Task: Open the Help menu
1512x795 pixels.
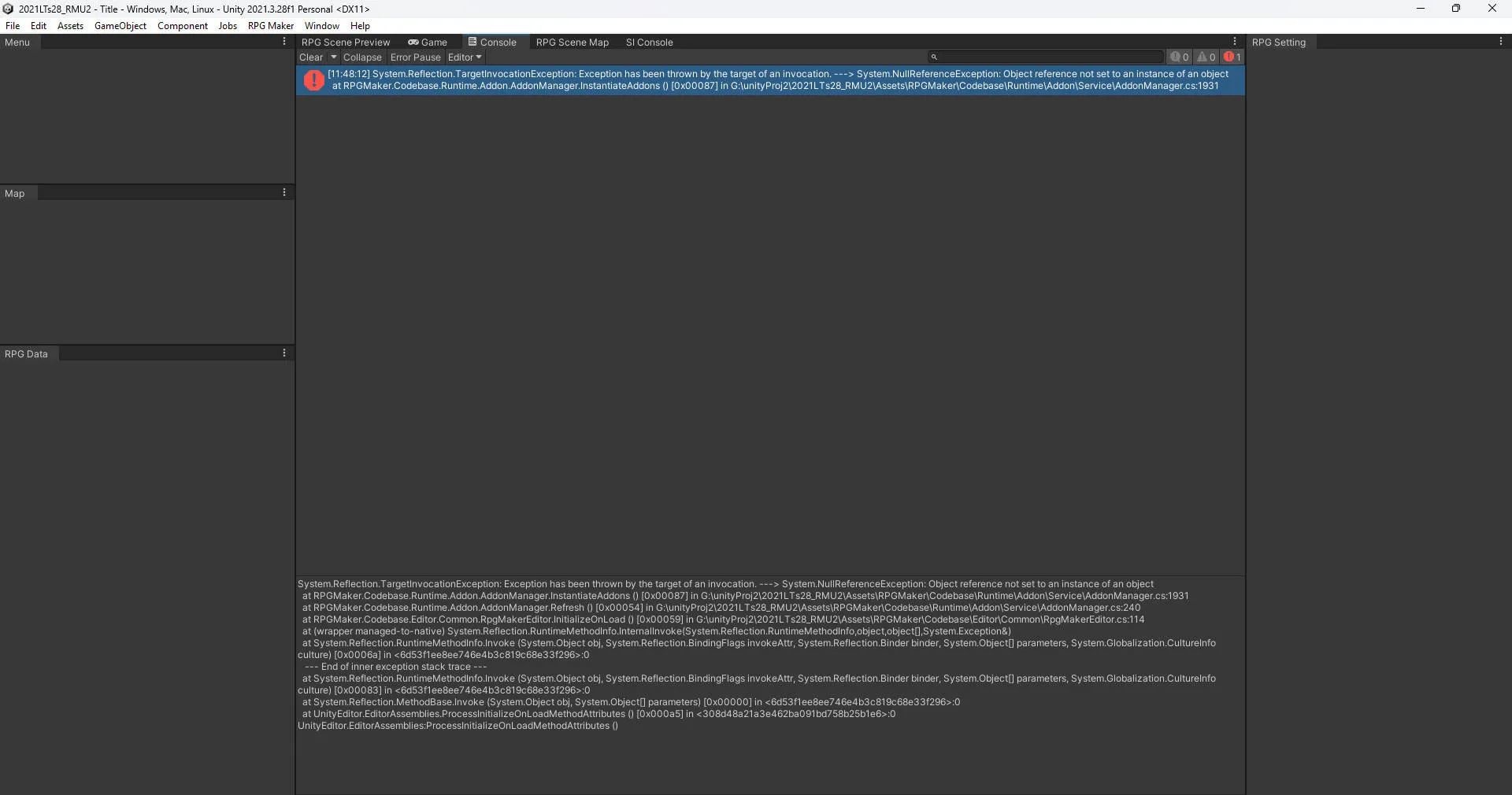Action: point(360,26)
